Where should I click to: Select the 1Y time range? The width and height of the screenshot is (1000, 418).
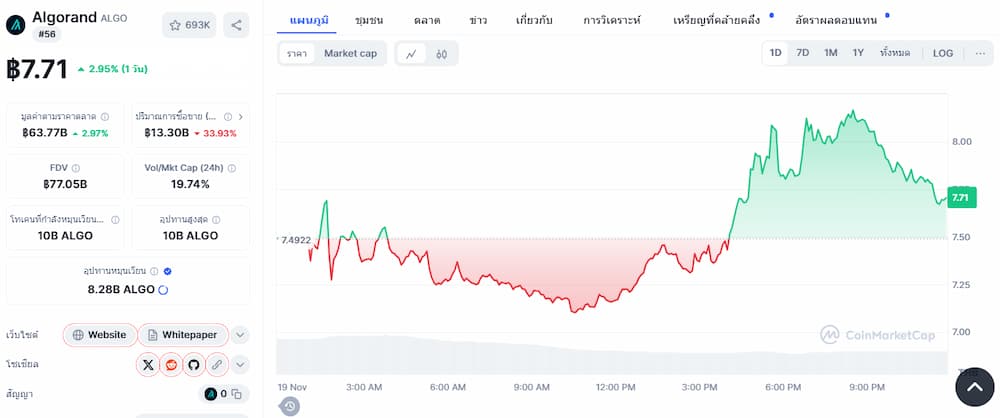858,53
